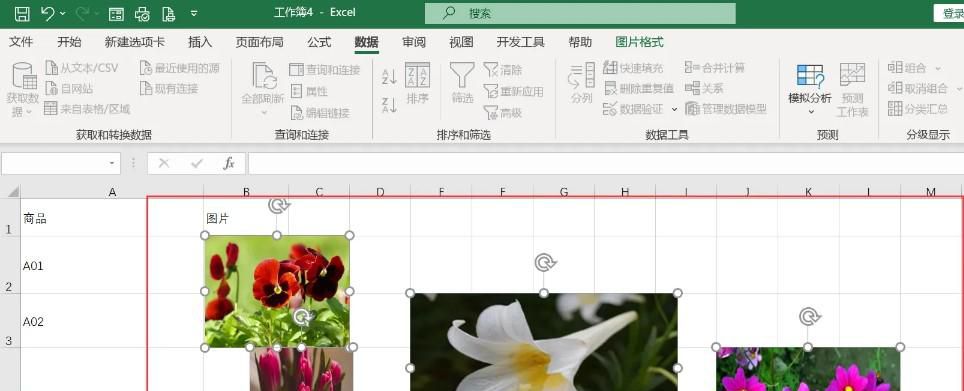Image resolution: width=964 pixels, height=391 pixels.
Task: Click the Undo arrow icon
Action: (x=48, y=13)
